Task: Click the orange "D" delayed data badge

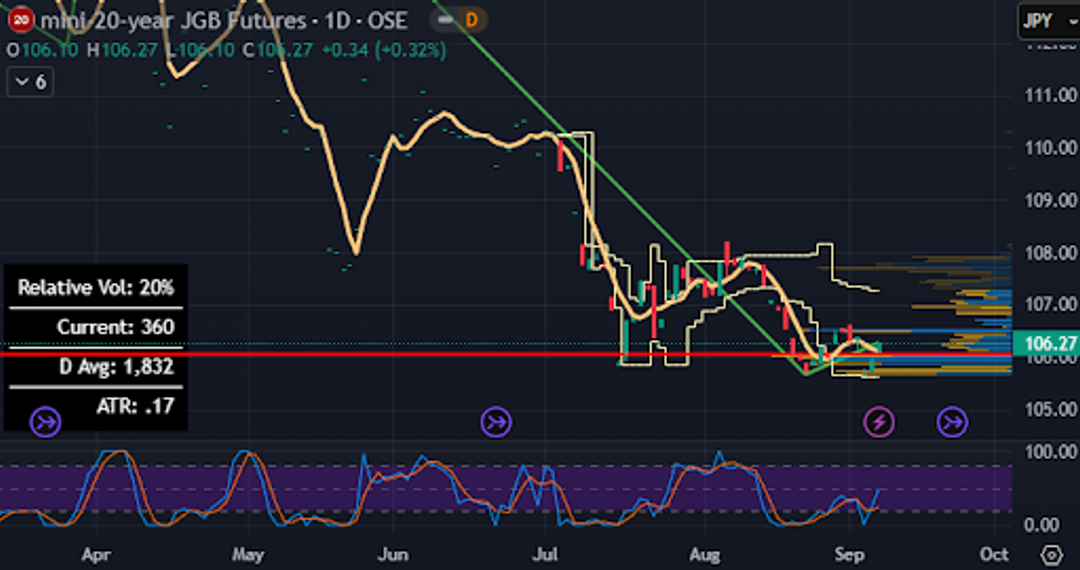Action: 472,21
